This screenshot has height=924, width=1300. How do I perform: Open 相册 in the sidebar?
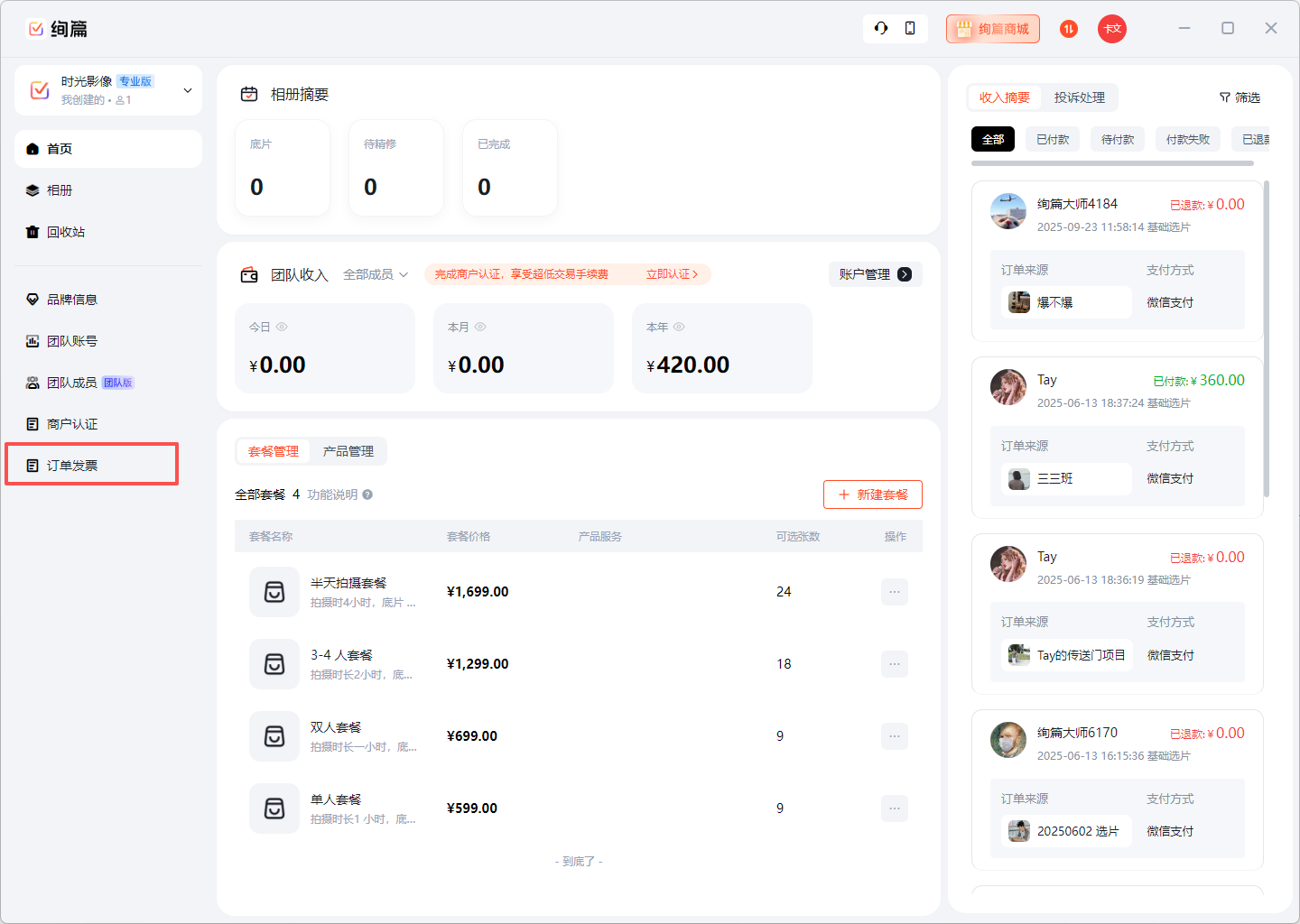(60, 190)
